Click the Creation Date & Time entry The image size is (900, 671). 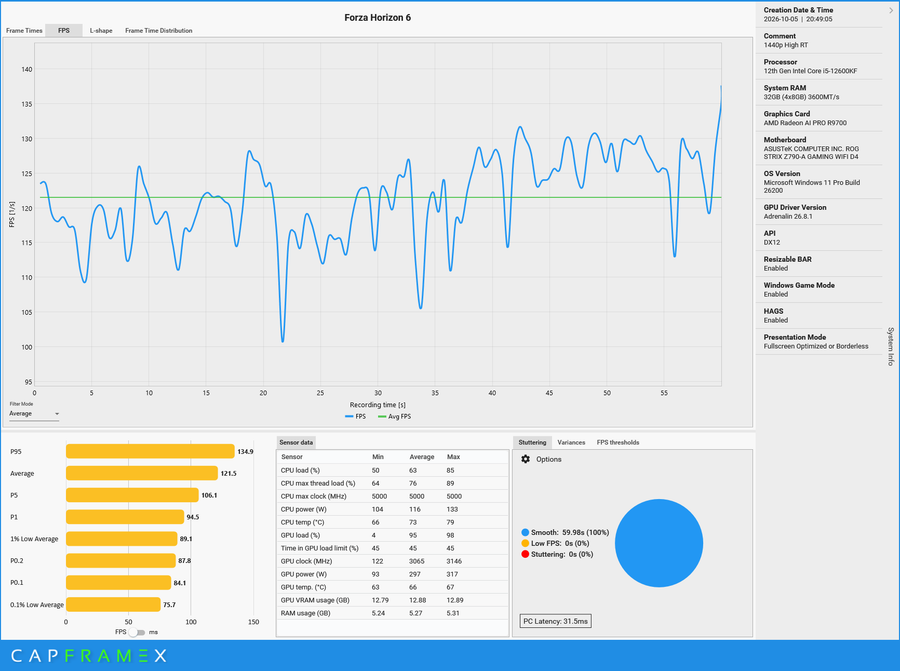(818, 14)
